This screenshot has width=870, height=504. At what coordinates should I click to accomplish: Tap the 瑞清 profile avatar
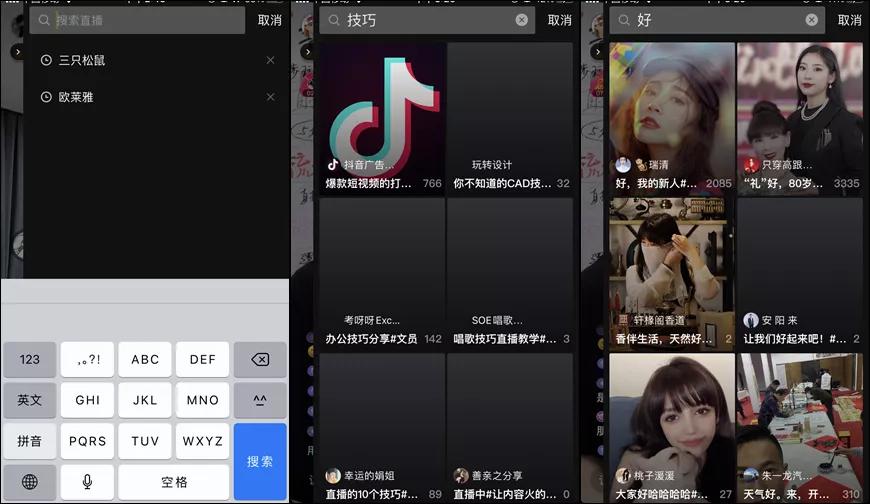(623, 164)
